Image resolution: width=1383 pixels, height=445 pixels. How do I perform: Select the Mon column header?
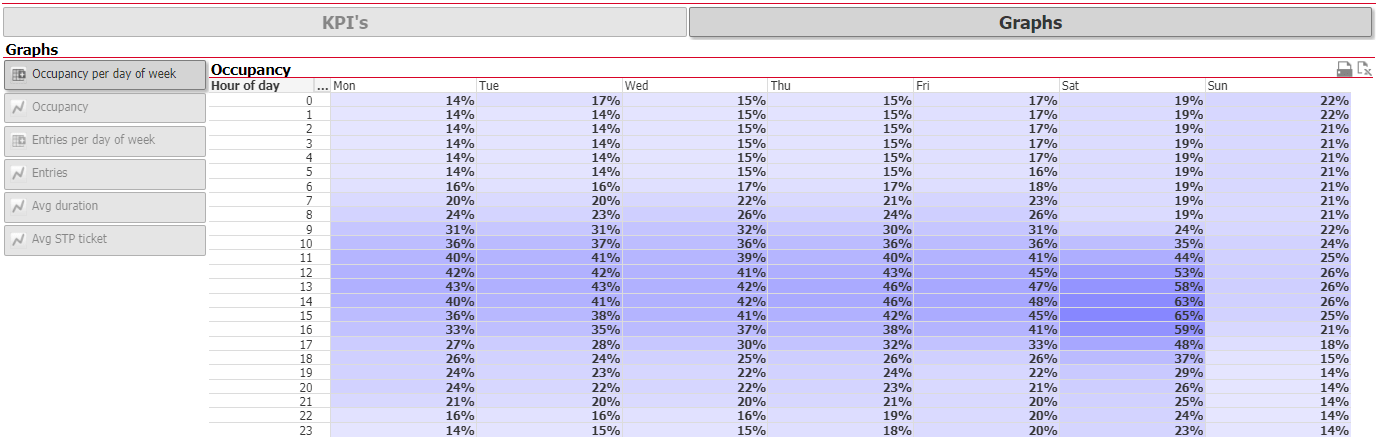(x=404, y=86)
